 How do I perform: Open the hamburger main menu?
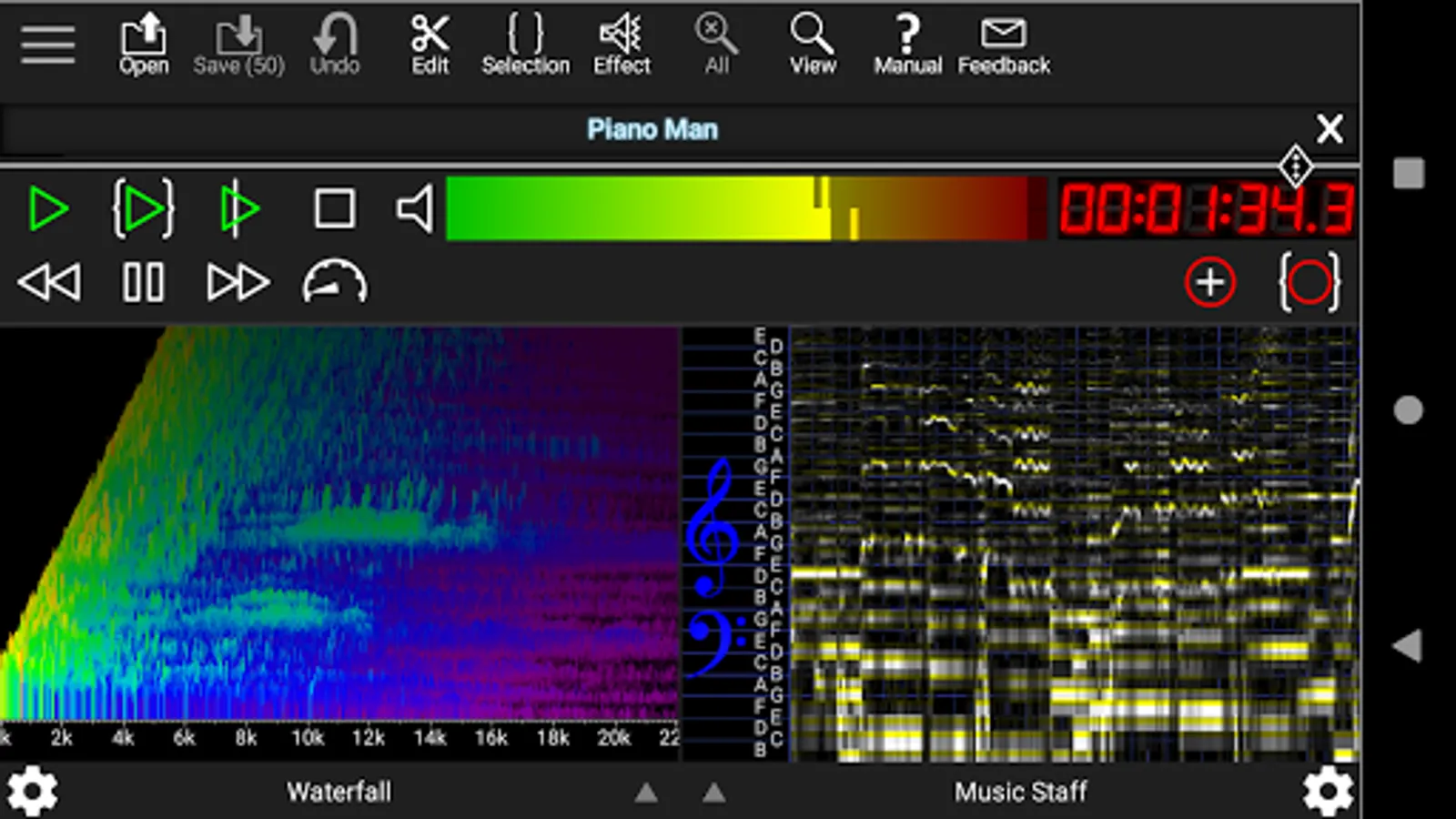tap(47, 44)
